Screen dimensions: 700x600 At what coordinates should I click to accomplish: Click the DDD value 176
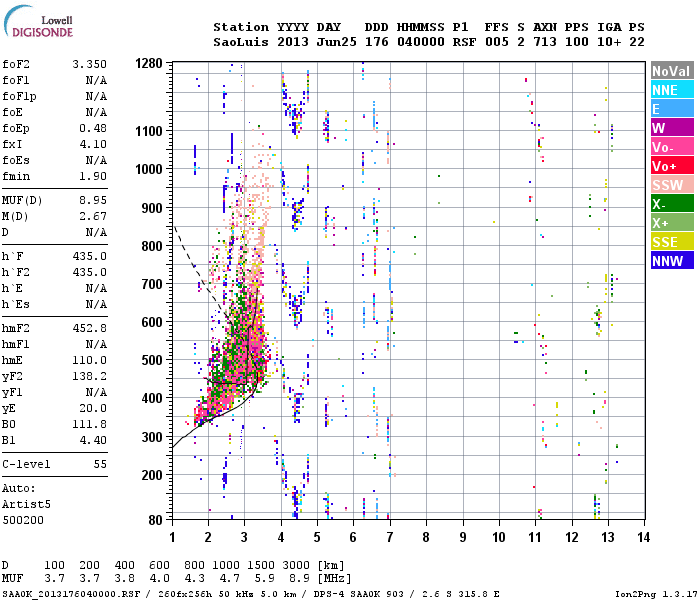[x=376, y=42]
